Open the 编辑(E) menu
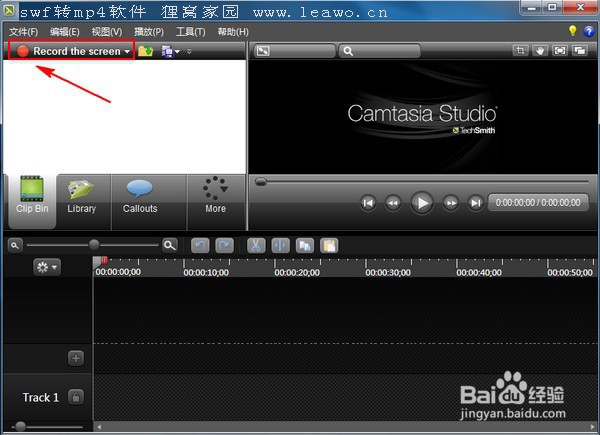The width and height of the screenshot is (600, 435). [x=65, y=32]
